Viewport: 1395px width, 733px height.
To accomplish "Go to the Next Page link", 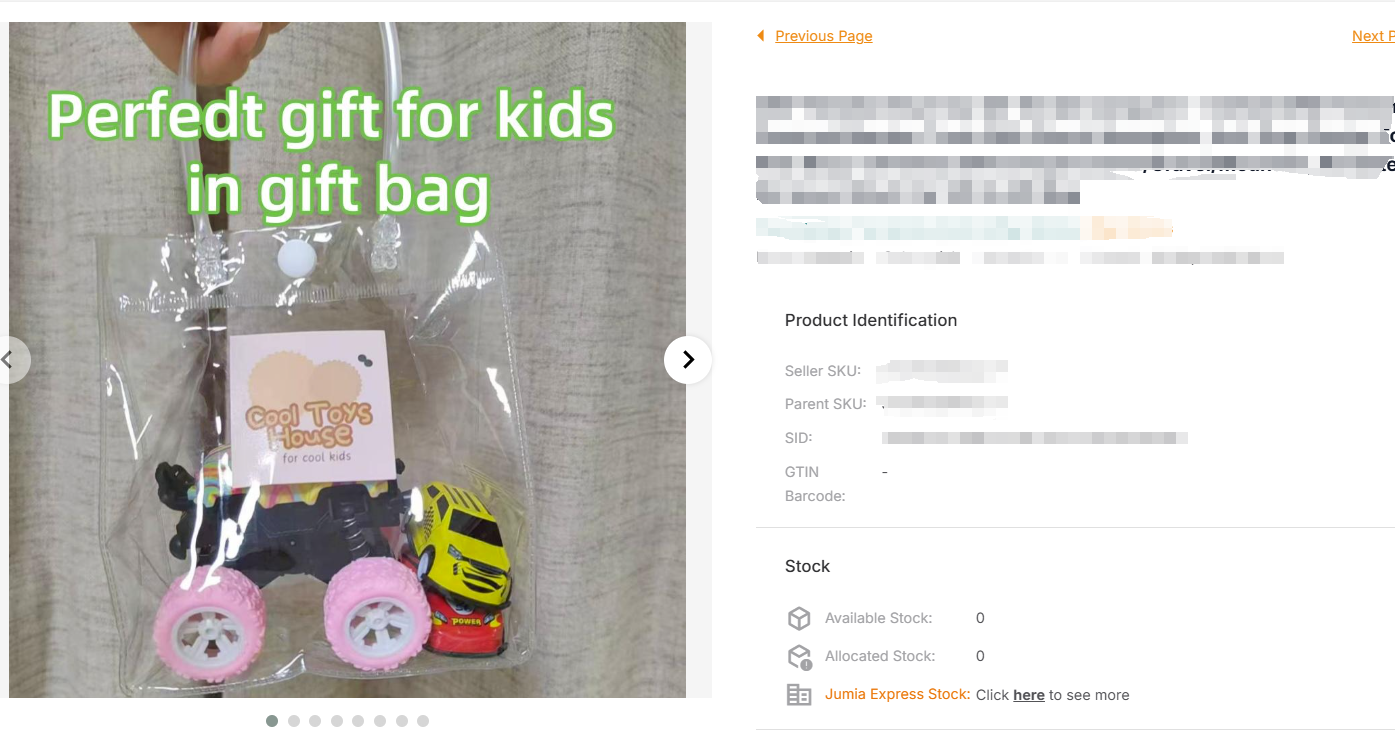I will [1373, 36].
